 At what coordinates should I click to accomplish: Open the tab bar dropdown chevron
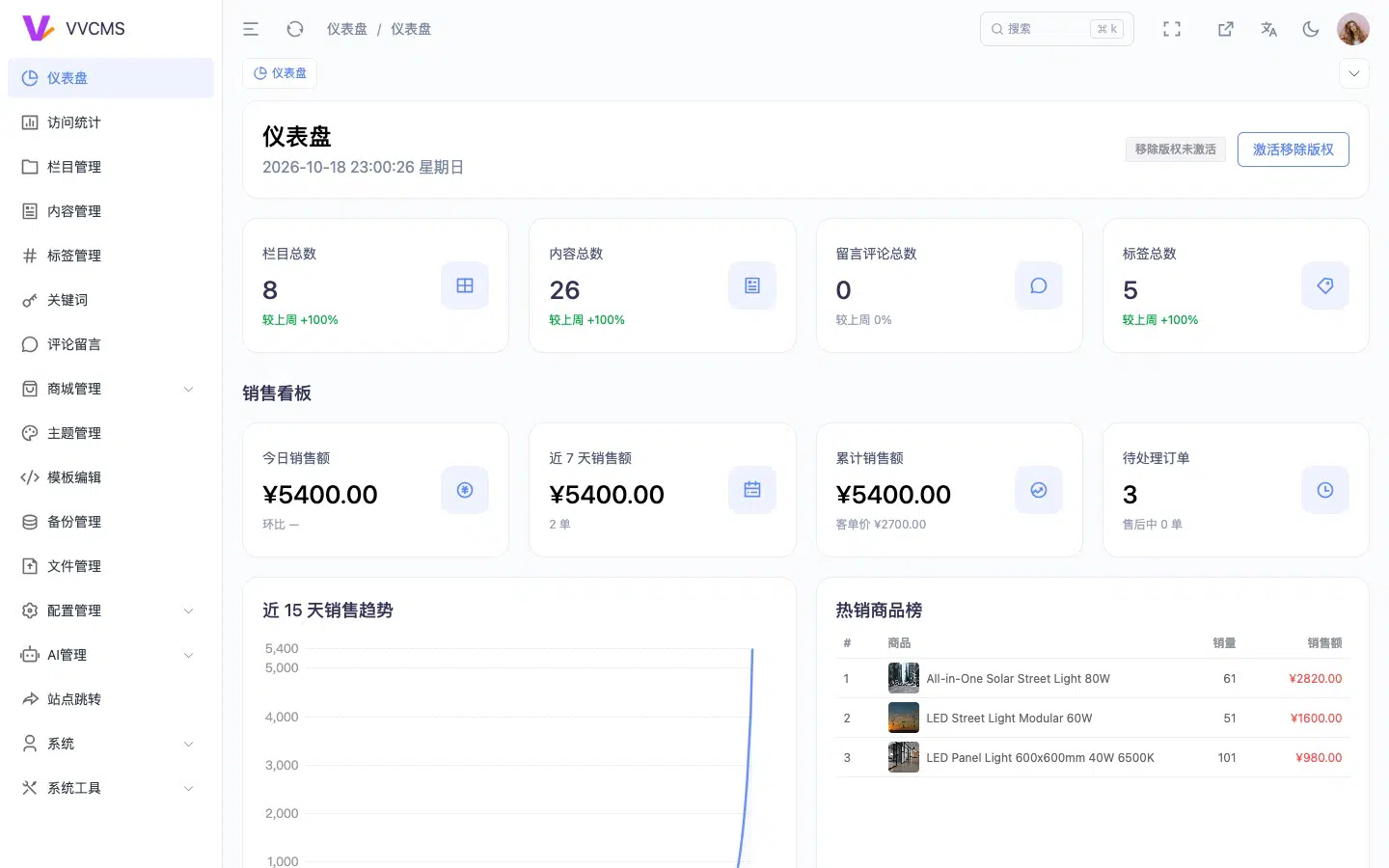(1354, 73)
